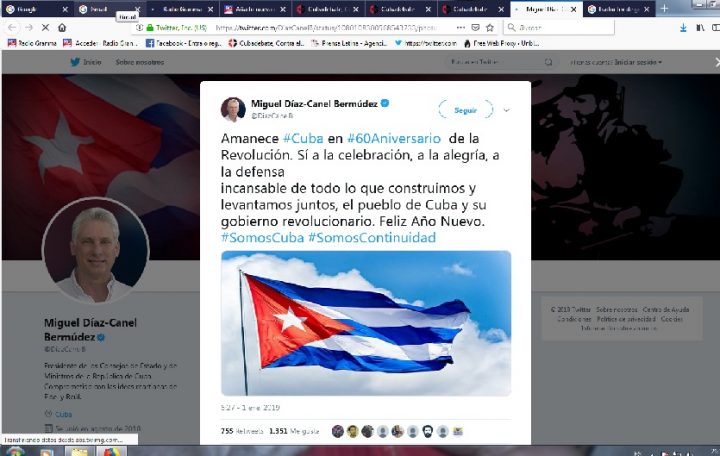Open #60Aniversario hashtag link
This screenshot has width=720, height=456.
click(x=394, y=138)
